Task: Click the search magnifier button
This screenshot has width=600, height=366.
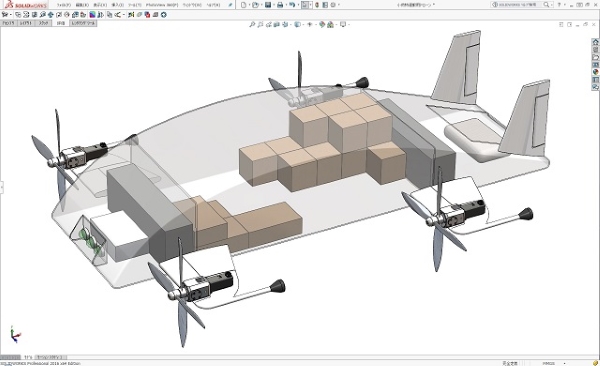Action: pos(546,5)
